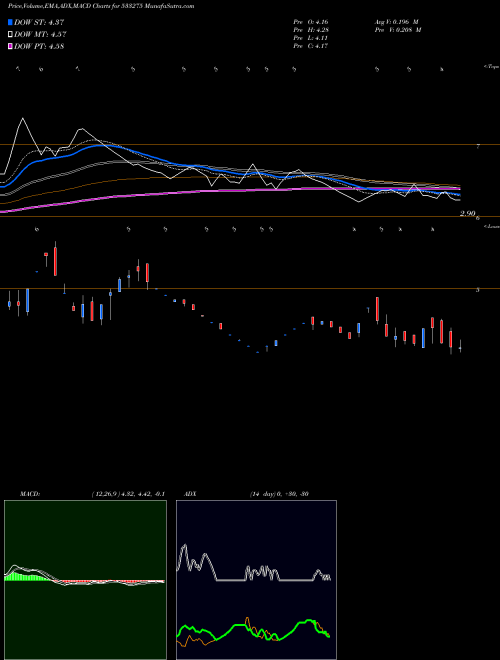Click the last candlestick at the chart's right end
This screenshot has height=660, width=500.
coord(460,347)
